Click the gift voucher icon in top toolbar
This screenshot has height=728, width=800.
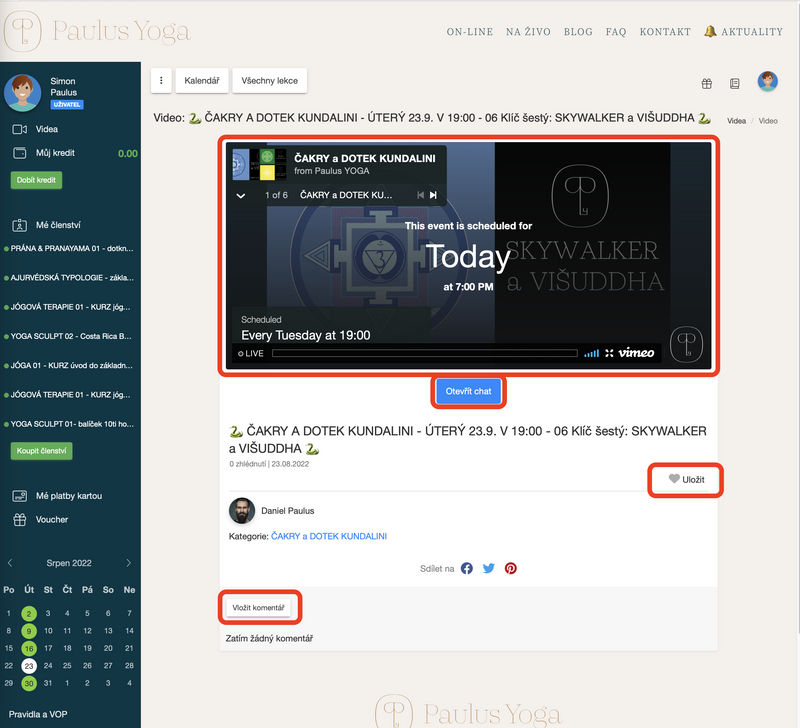(x=707, y=84)
